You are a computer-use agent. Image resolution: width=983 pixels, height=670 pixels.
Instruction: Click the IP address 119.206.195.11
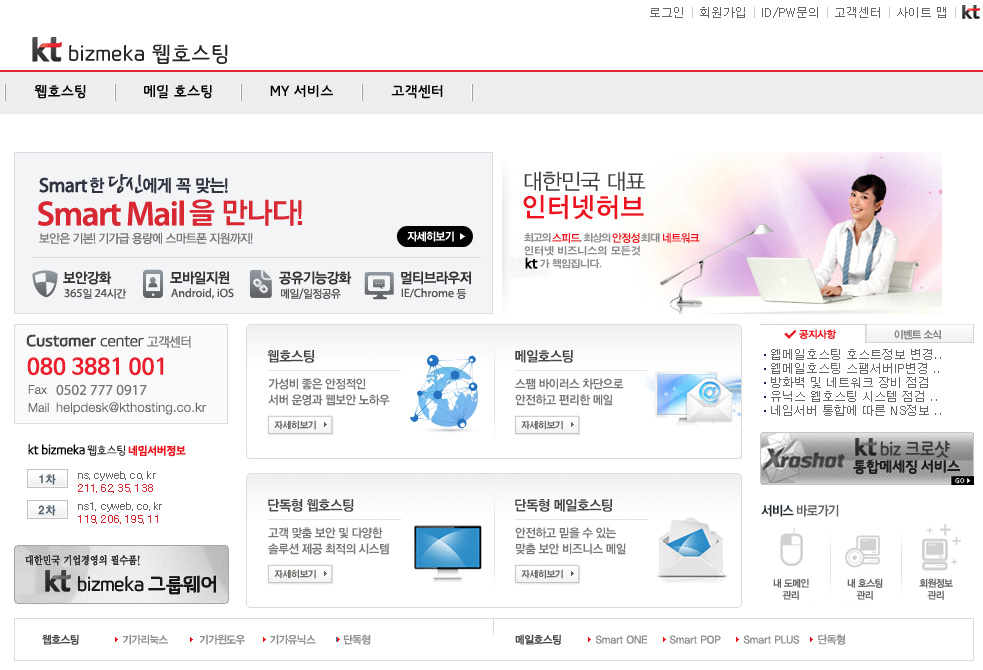coord(118,519)
